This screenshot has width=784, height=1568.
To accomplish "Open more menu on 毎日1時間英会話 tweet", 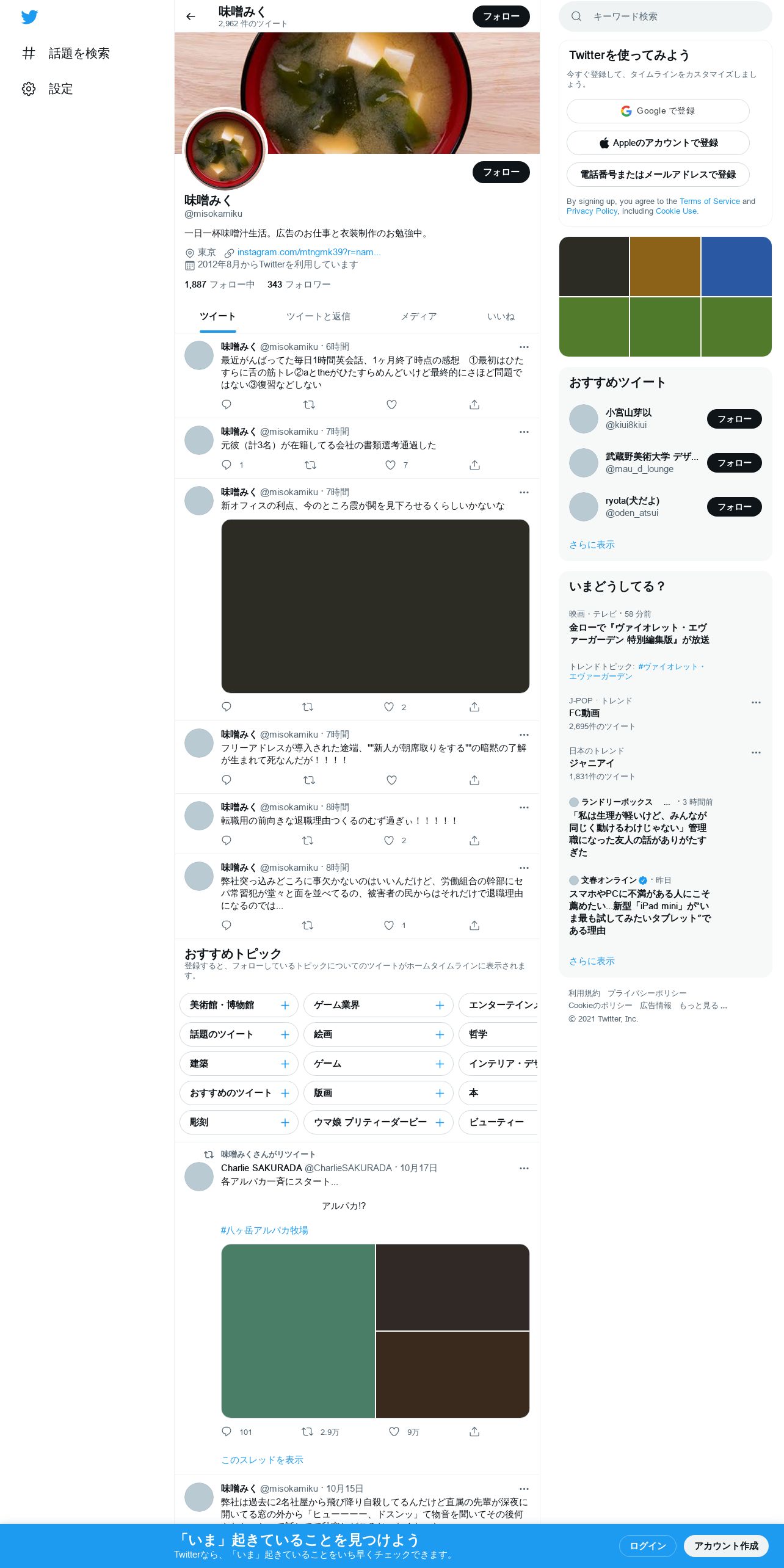I will click(x=524, y=347).
